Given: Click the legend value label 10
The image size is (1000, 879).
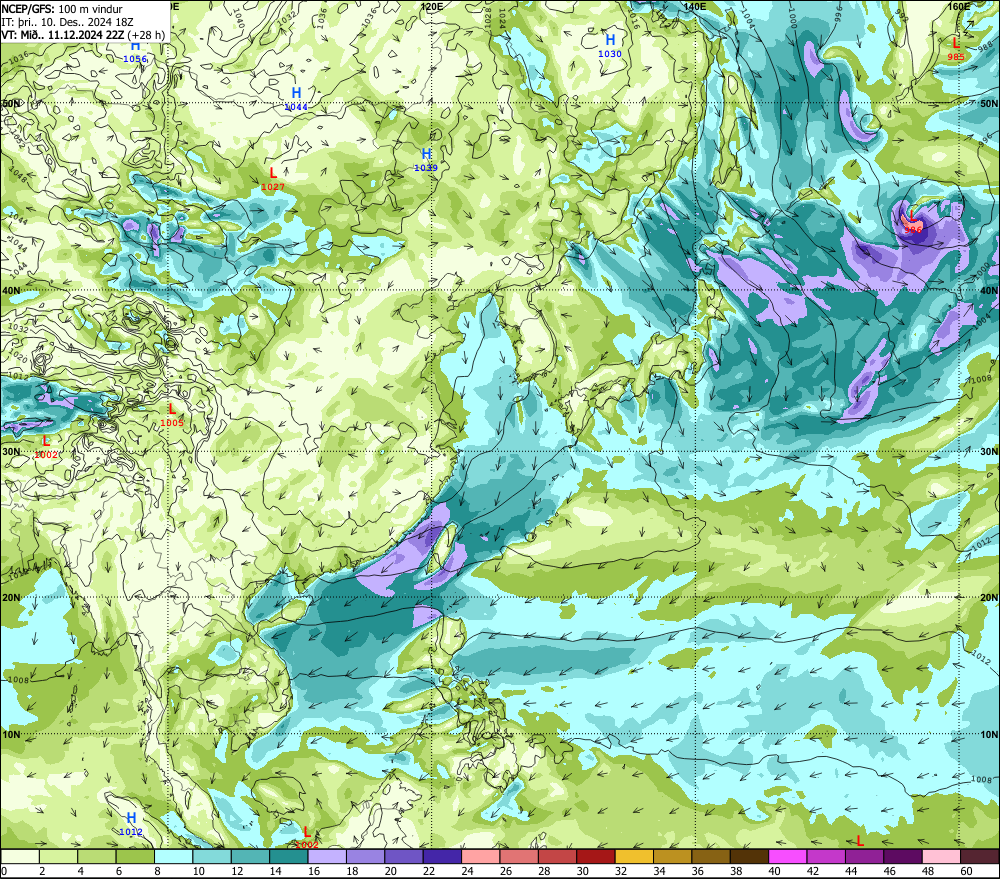Looking at the screenshot, I should (x=198, y=871).
